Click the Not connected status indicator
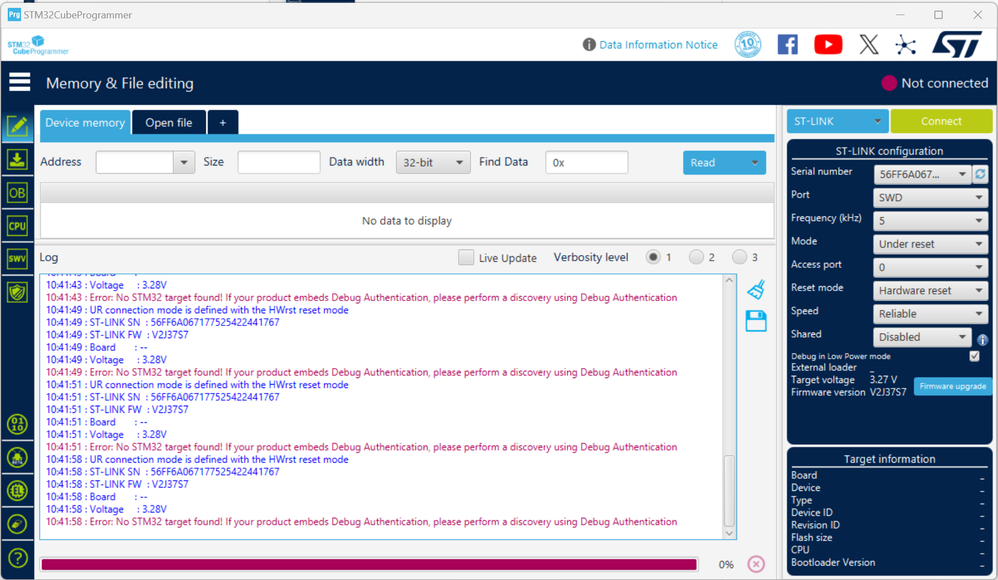This screenshot has width=998, height=580. (935, 83)
